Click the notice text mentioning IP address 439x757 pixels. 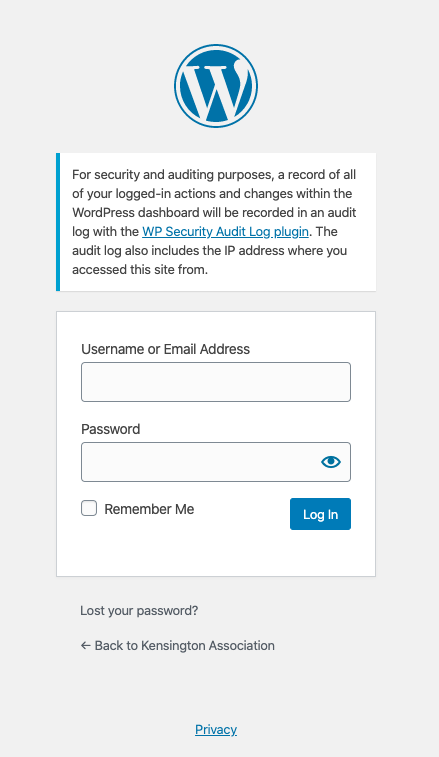(209, 251)
